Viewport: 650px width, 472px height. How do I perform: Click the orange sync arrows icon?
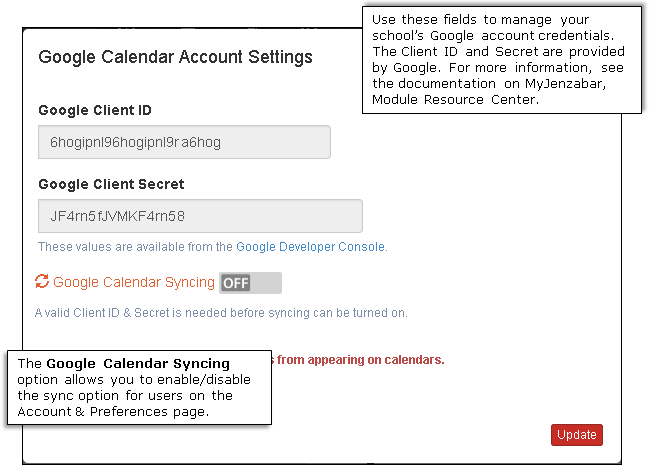click(x=42, y=282)
